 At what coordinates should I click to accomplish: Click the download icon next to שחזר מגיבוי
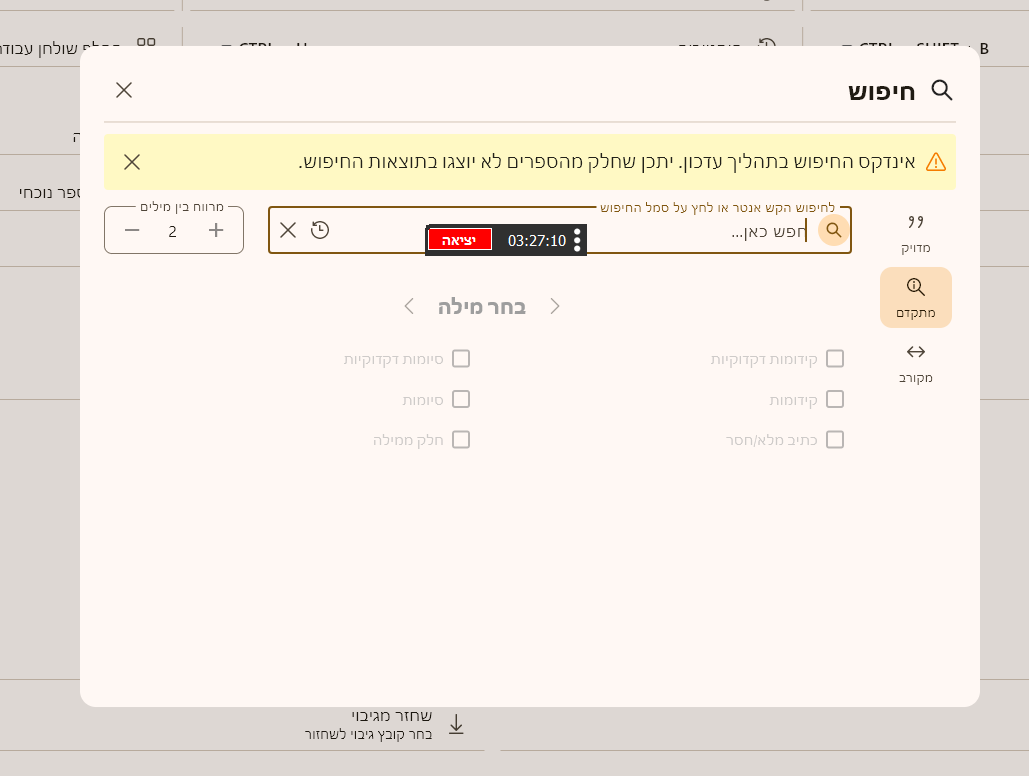(457, 724)
